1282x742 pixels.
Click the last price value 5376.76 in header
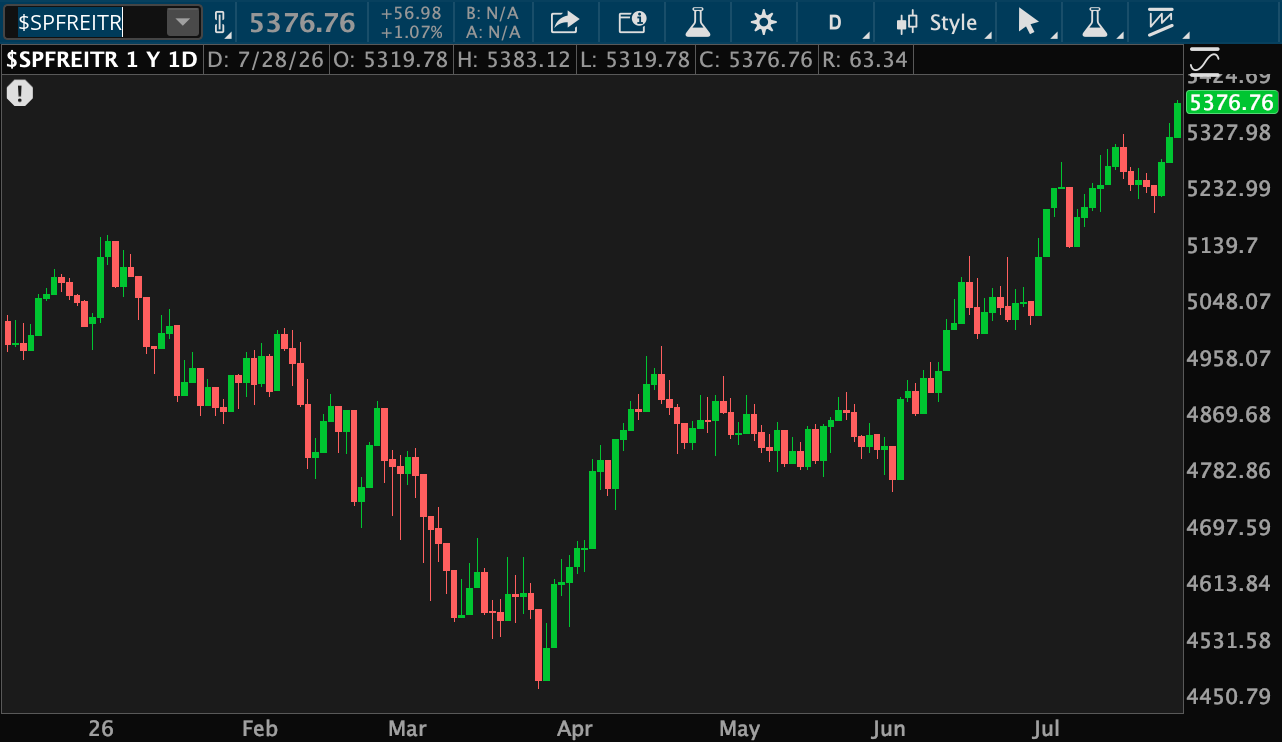[302, 22]
